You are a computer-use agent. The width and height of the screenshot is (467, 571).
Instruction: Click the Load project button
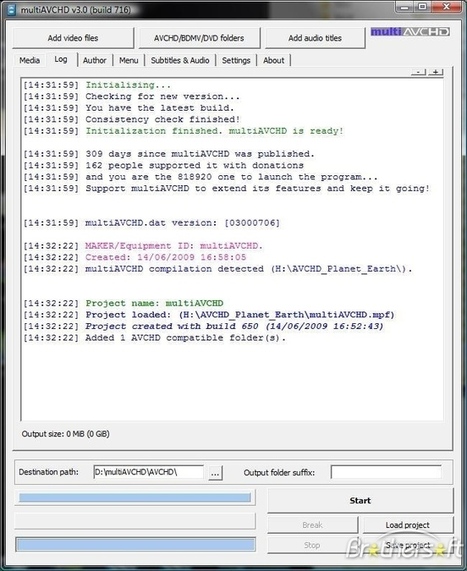click(408, 525)
